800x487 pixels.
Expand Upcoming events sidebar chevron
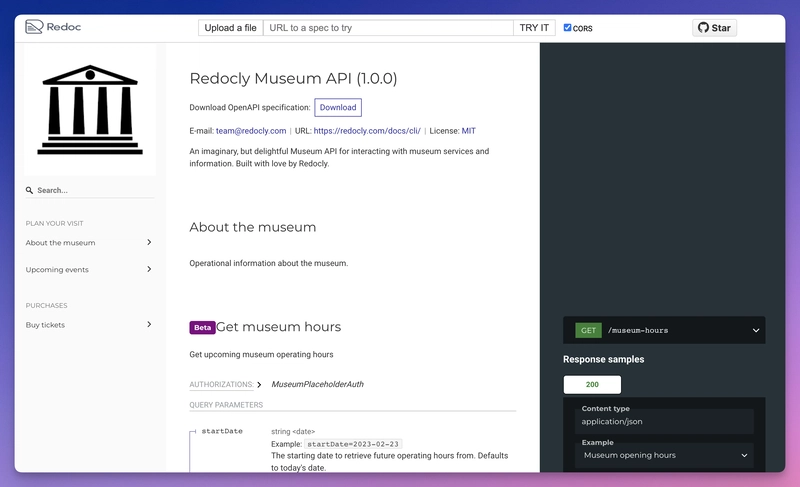pyautogui.click(x=149, y=269)
